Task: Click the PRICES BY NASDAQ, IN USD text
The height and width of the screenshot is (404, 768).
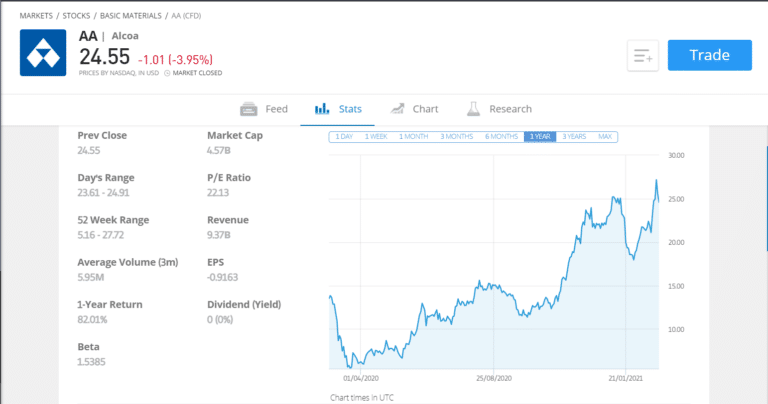Action: click(x=119, y=73)
